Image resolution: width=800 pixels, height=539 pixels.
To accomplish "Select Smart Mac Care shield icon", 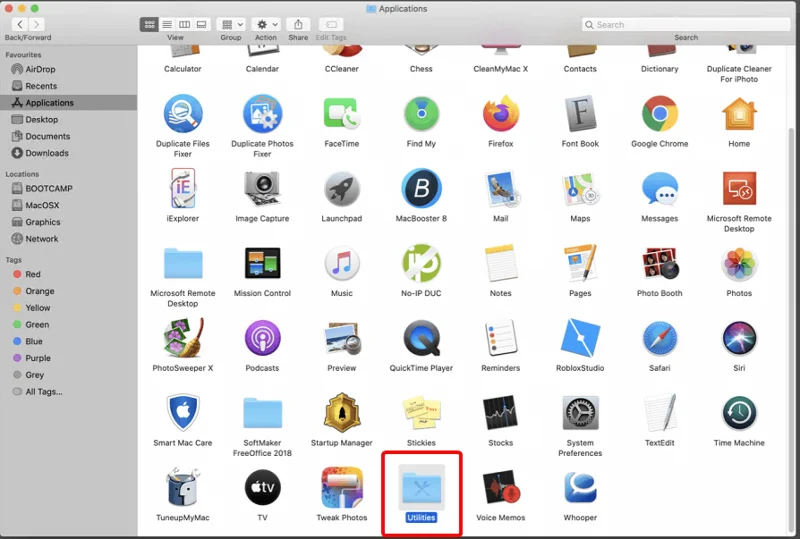I will click(183, 412).
